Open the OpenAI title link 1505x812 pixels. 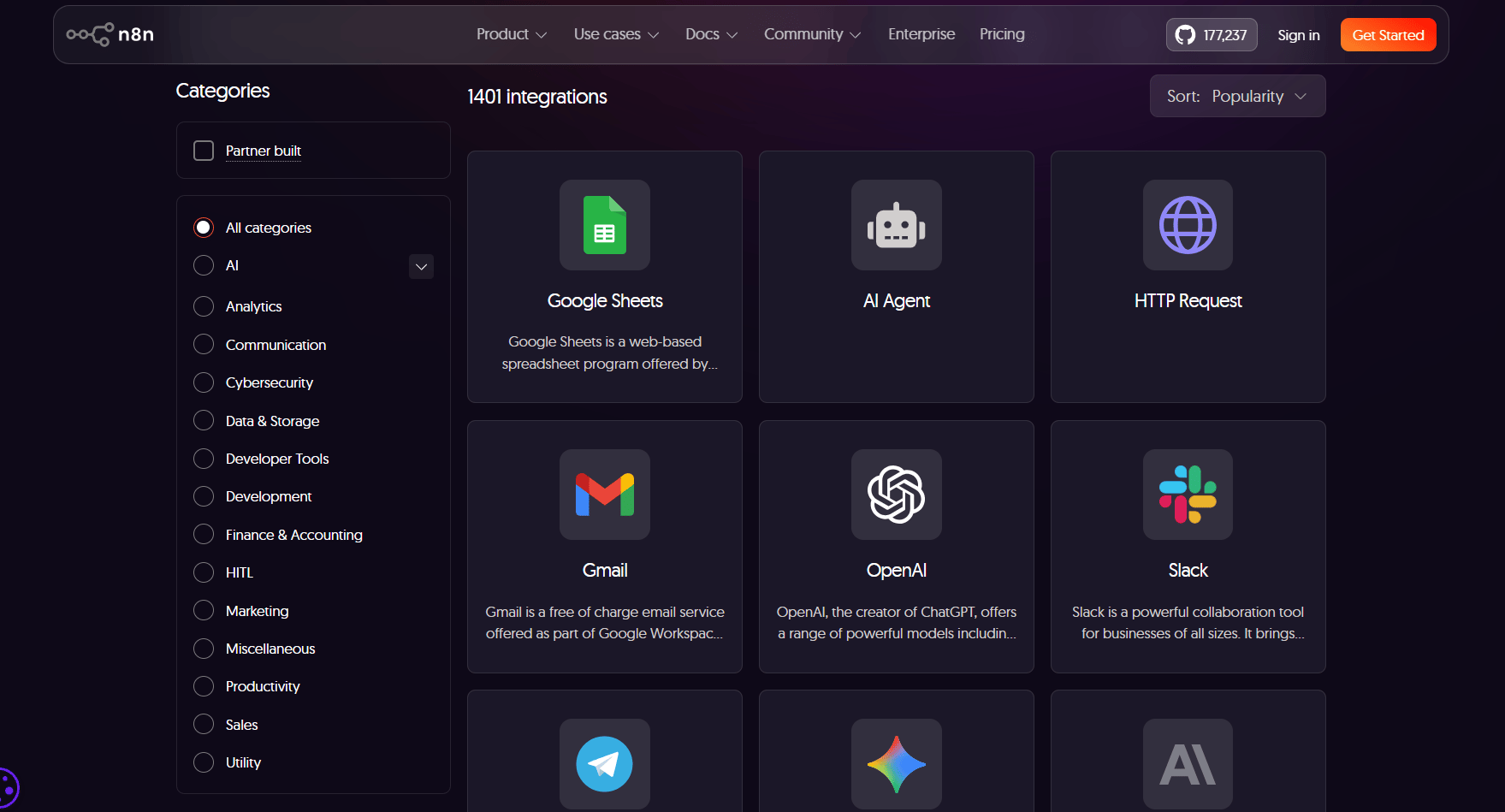[x=897, y=571]
